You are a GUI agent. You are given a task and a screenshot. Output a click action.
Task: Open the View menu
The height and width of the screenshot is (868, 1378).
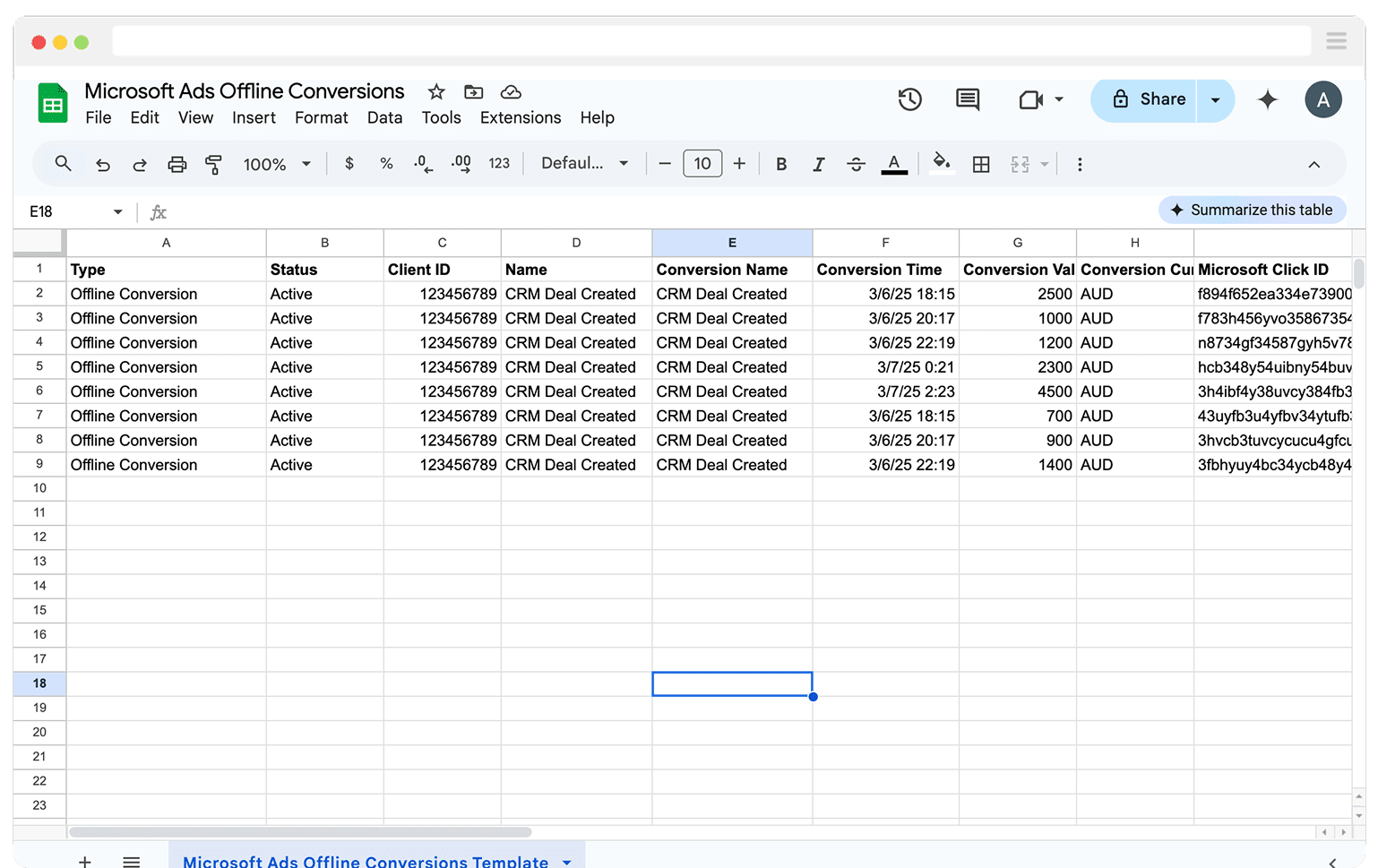coord(195,118)
